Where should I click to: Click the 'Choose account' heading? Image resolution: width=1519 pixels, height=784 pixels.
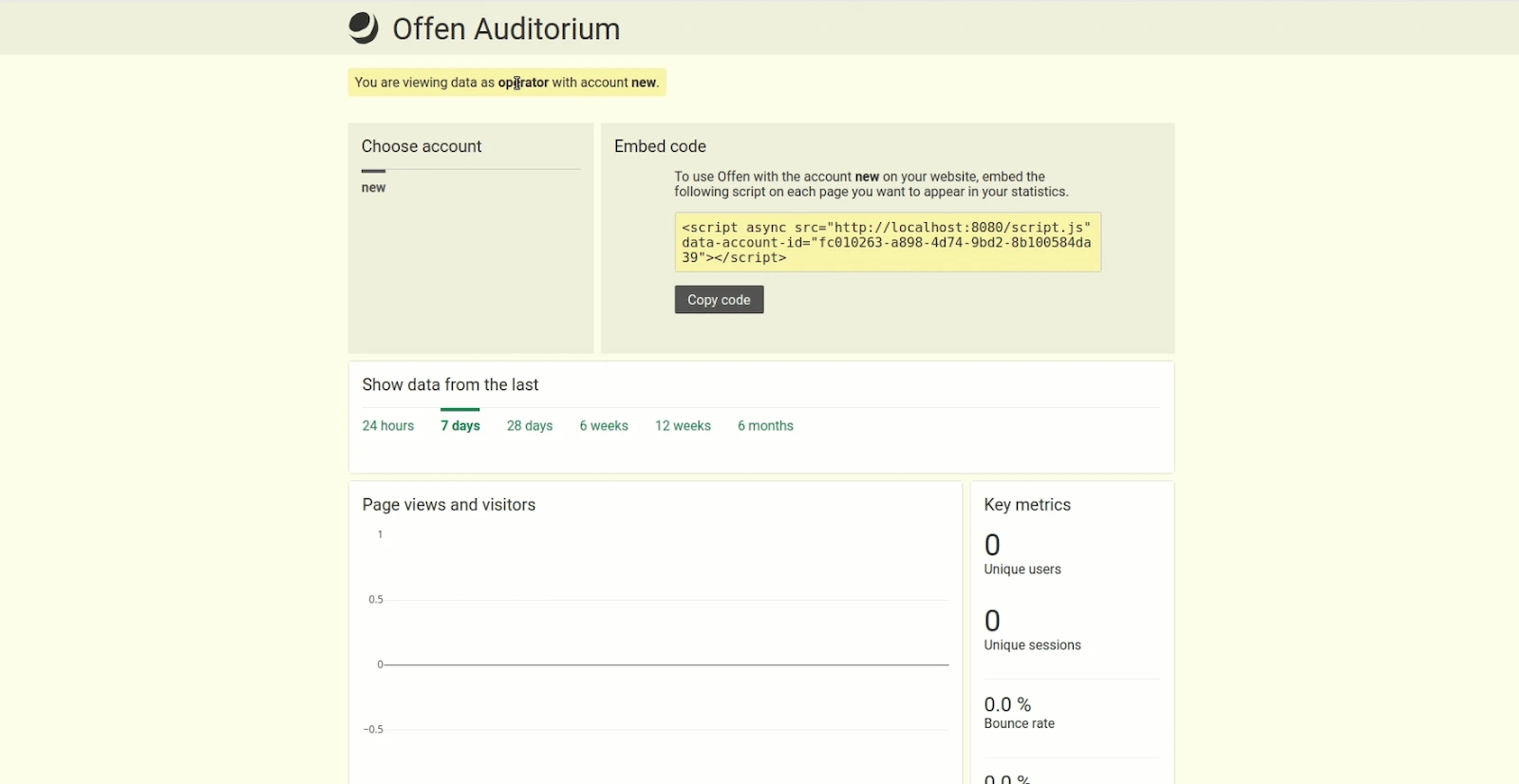[422, 146]
